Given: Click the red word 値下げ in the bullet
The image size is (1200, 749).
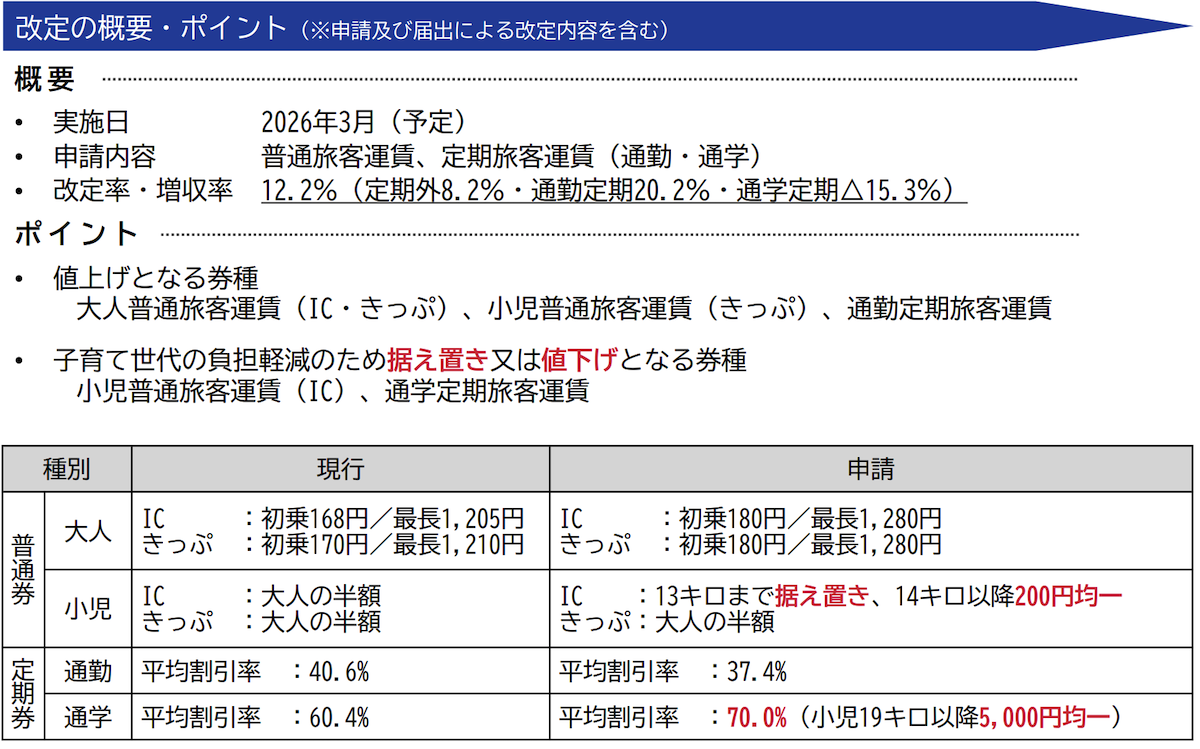Looking at the screenshot, I should click(579, 360).
